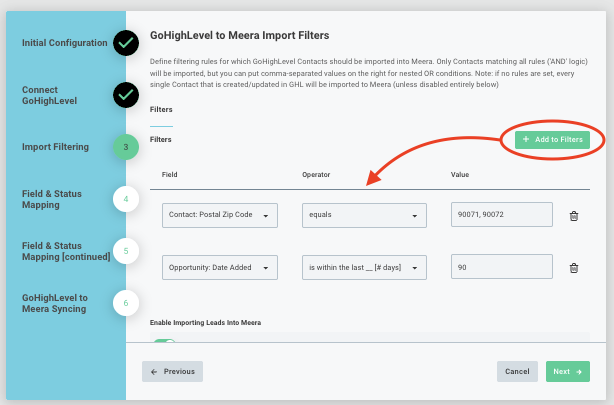
Task: Click the Field column header
Action: point(170,175)
